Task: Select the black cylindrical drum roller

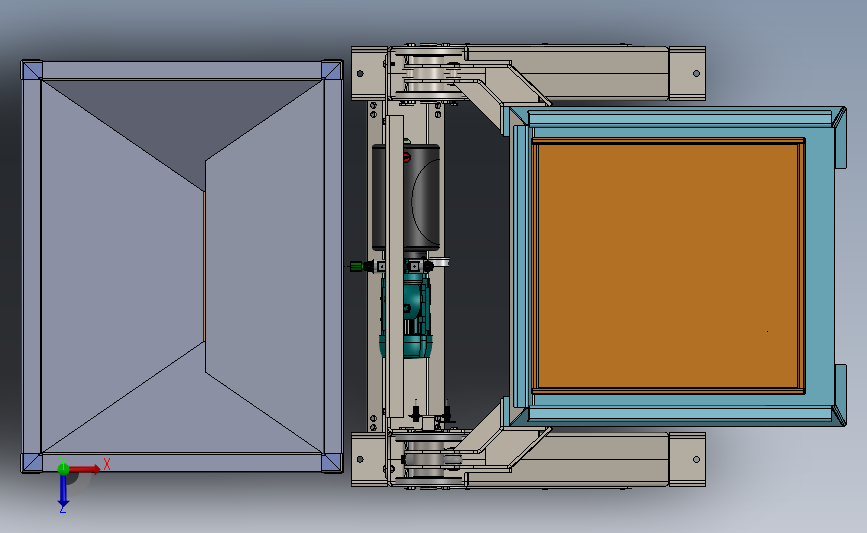Action: click(x=406, y=197)
